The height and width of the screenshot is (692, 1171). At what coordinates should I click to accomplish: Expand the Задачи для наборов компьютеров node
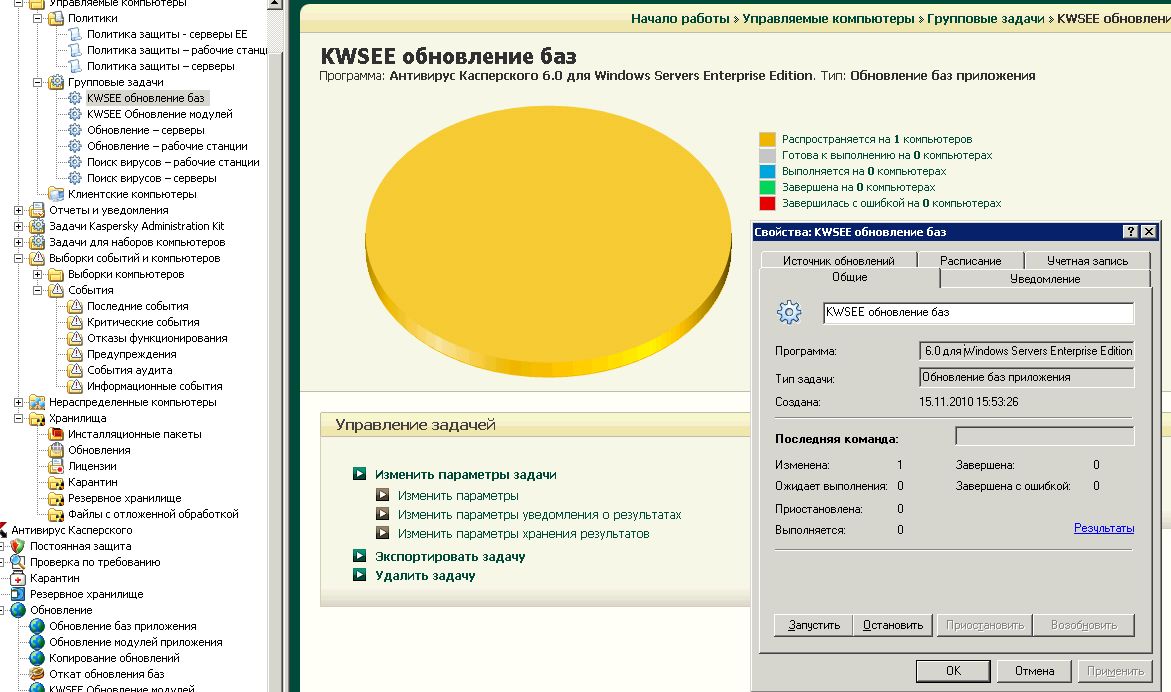pyautogui.click(x=19, y=242)
